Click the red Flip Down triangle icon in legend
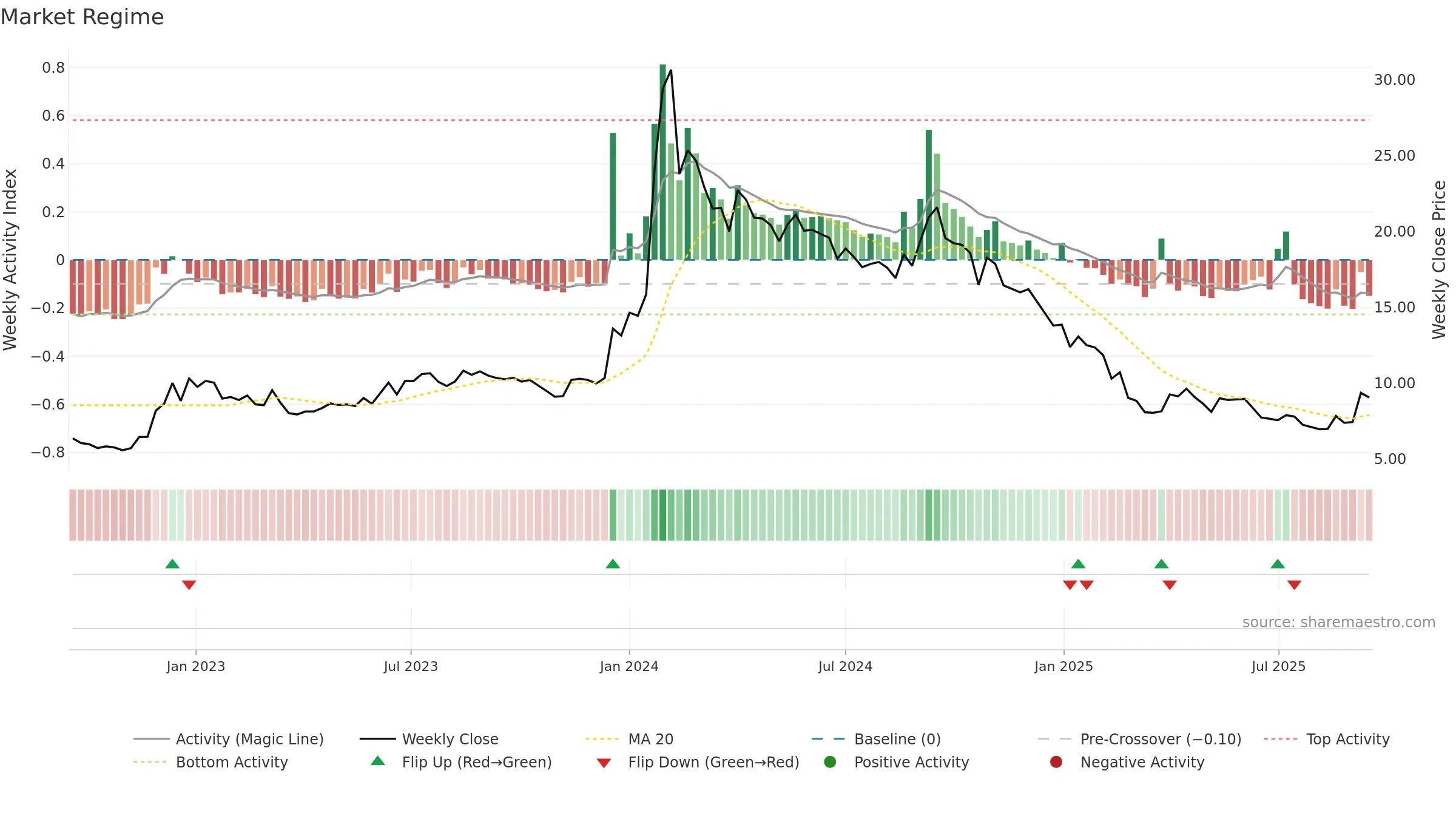Viewport: 1456px width, 819px height. pos(604,763)
